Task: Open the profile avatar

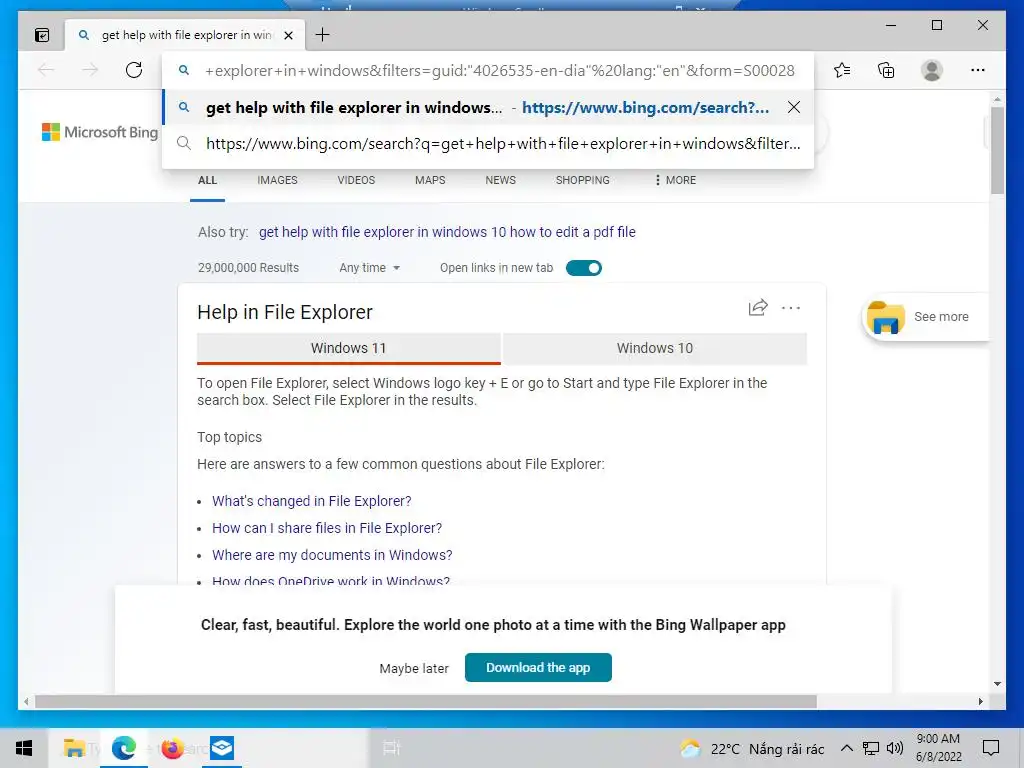Action: click(931, 70)
